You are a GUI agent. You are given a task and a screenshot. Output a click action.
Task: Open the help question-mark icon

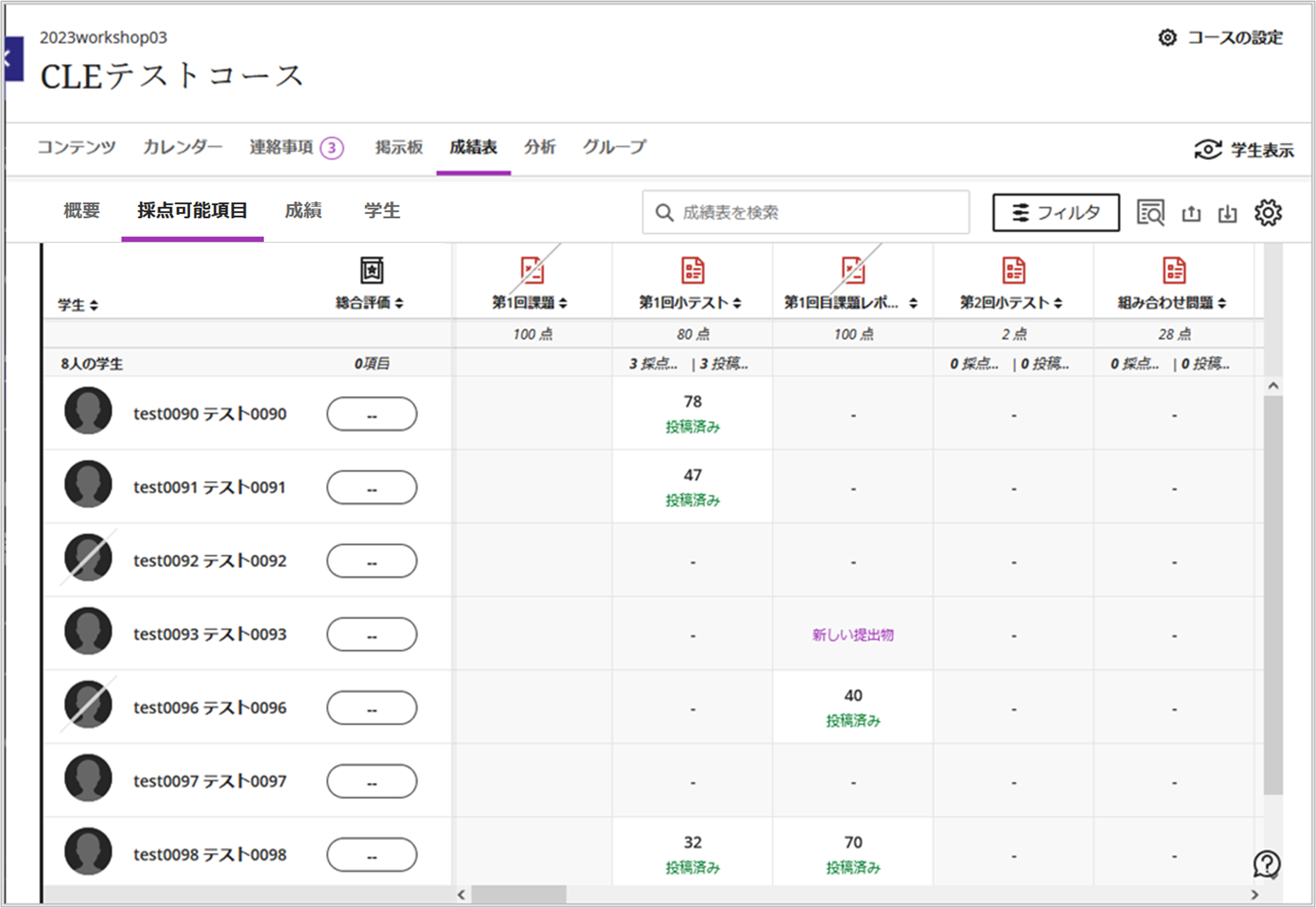pyautogui.click(x=1267, y=865)
